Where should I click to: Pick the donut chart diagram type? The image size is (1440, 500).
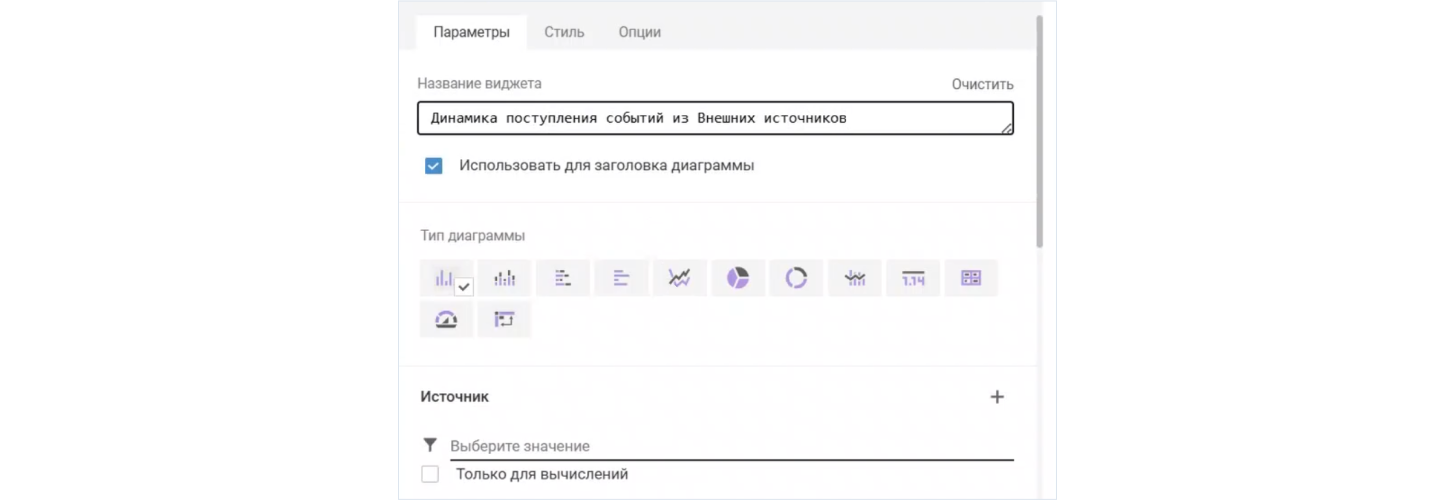pyautogui.click(x=796, y=278)
